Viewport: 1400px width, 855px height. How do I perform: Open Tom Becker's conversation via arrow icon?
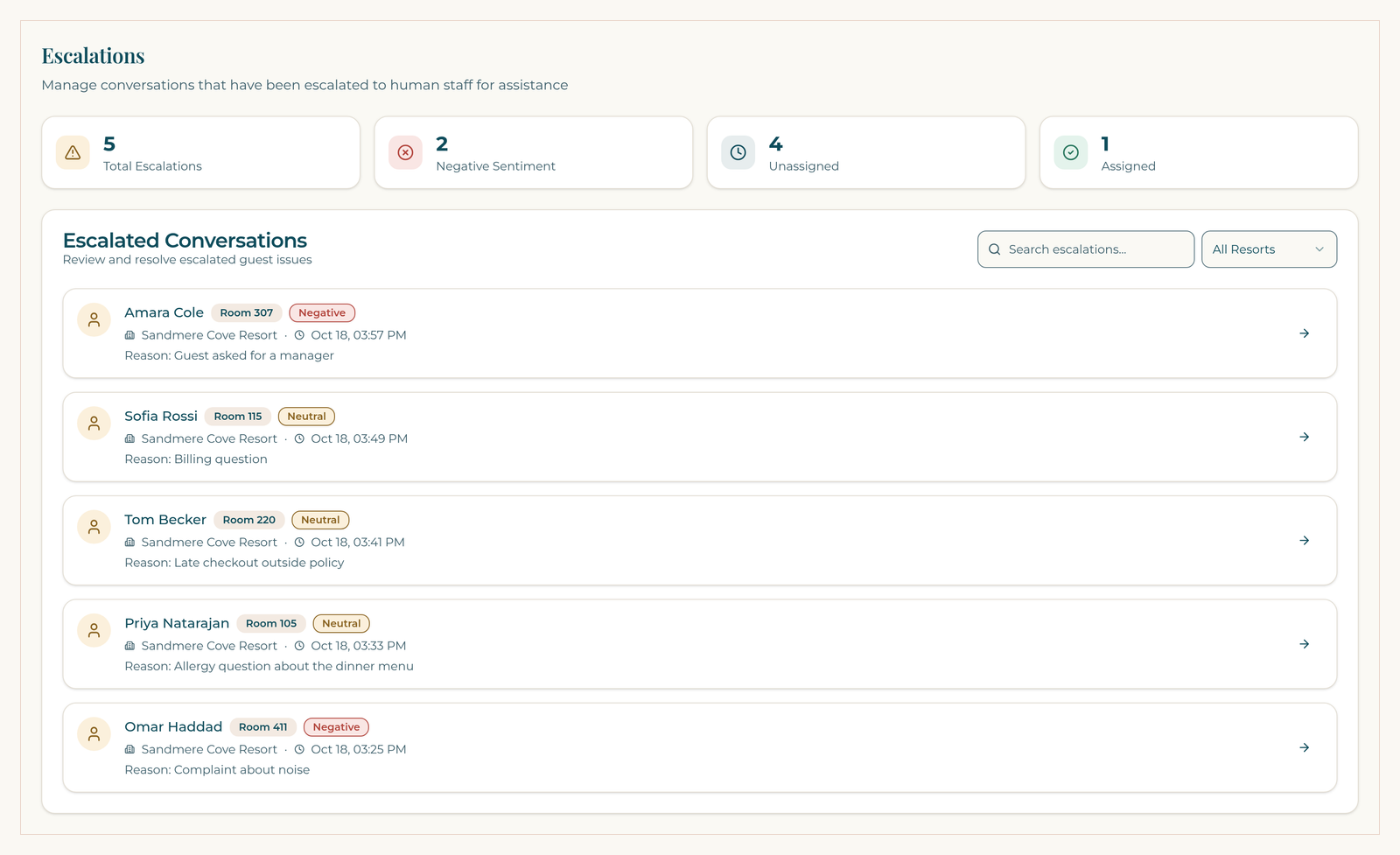[x=1304, y=541]
